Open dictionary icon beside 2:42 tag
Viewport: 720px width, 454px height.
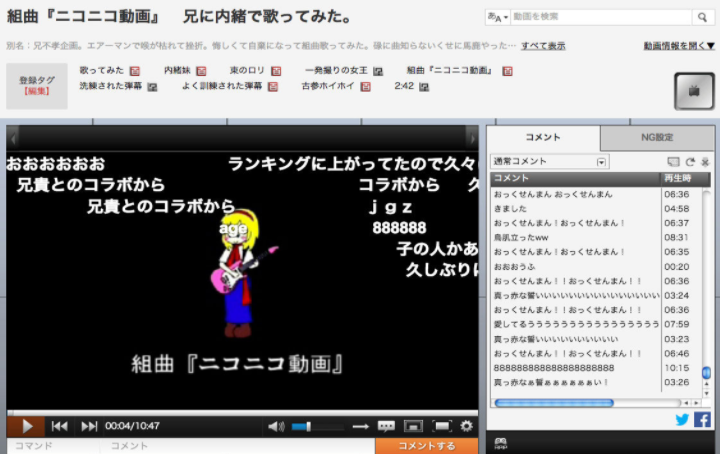(424, 86)
